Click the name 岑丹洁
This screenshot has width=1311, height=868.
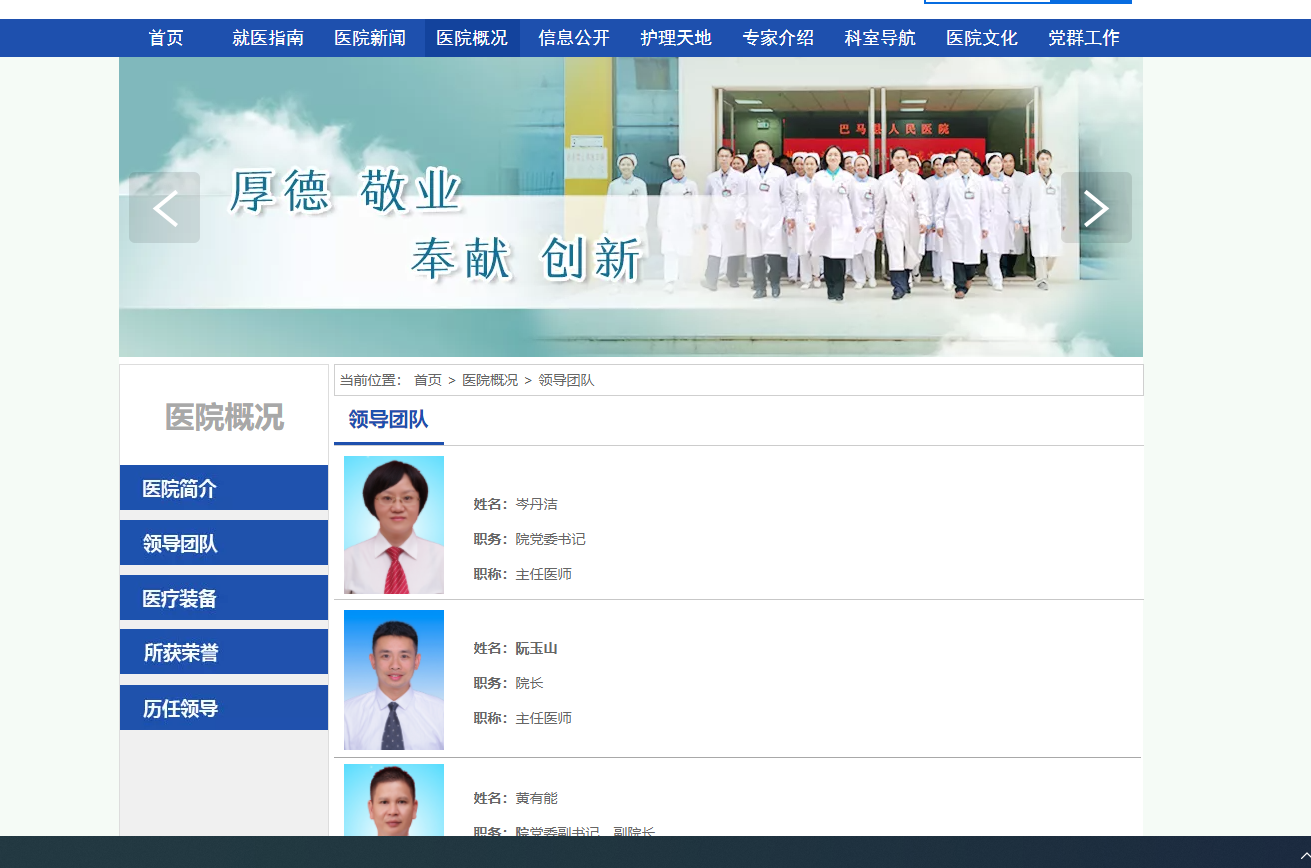[536, 504]
